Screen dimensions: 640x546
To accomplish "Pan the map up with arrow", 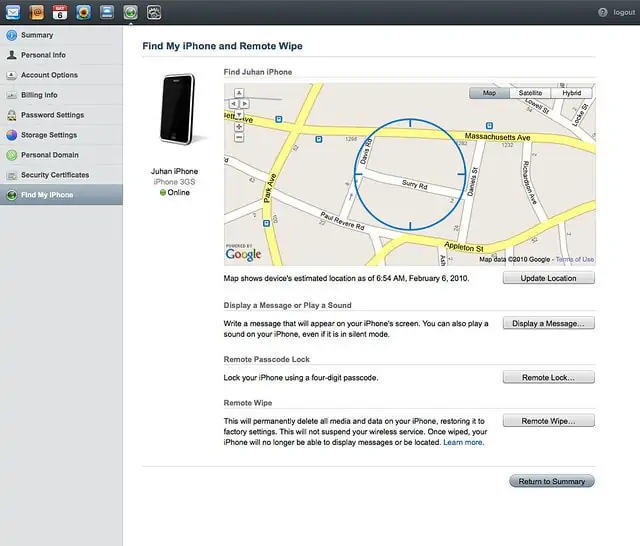I will coord(239,93).
